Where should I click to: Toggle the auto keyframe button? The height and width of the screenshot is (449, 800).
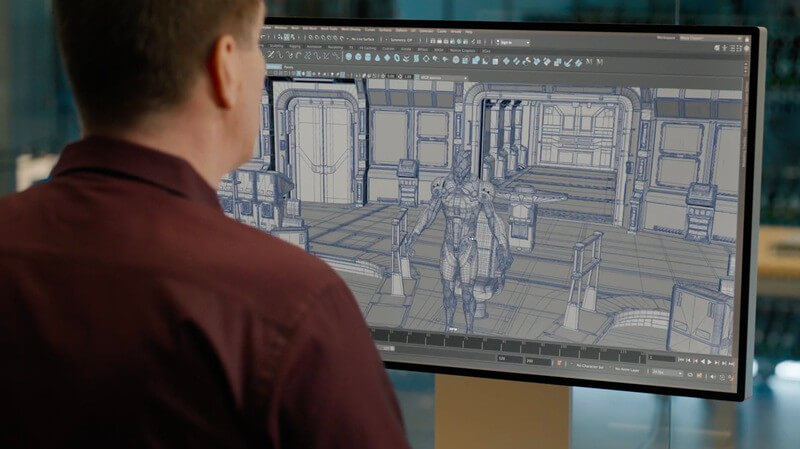point(559,363)
